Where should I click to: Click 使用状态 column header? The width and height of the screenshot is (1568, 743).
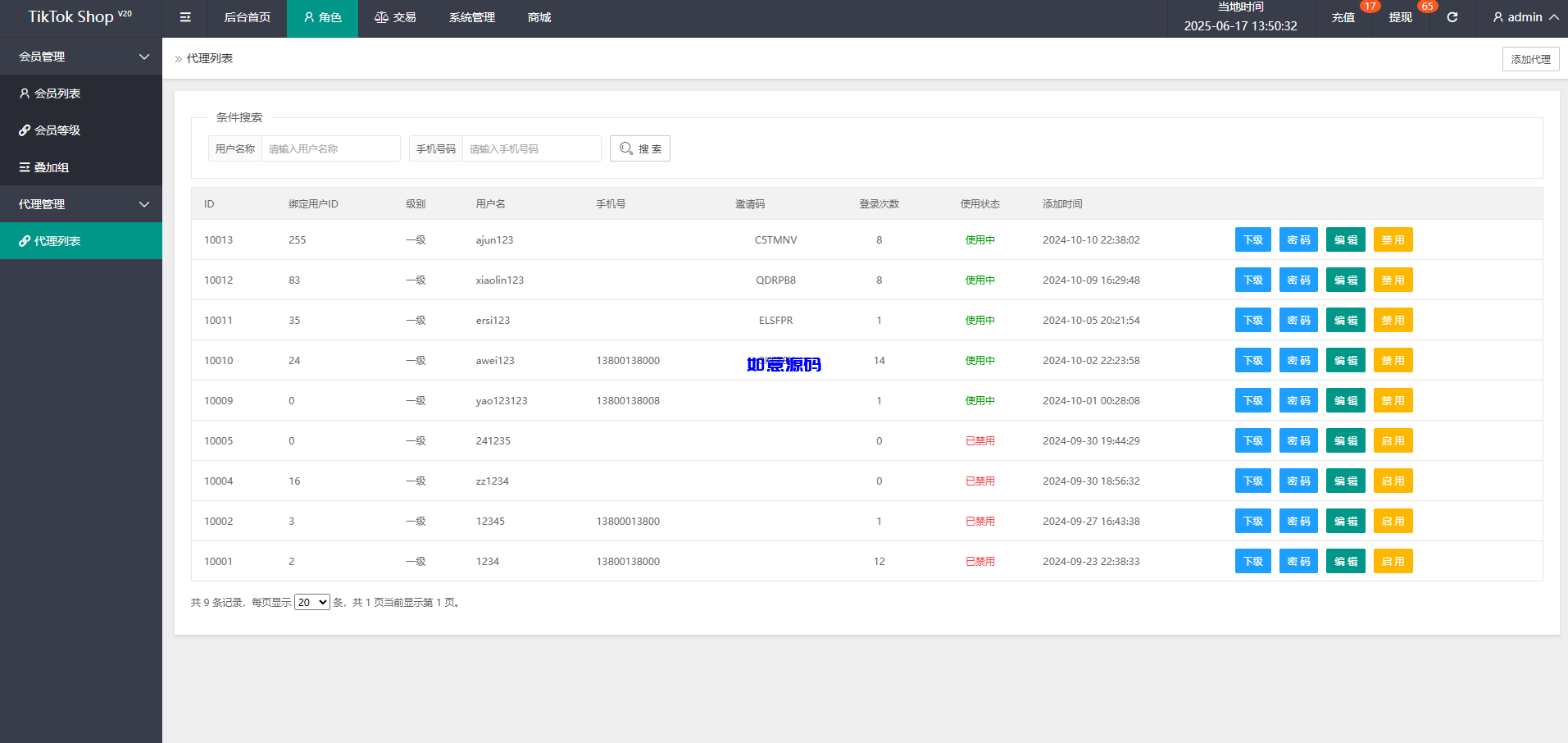click(980, 203)
